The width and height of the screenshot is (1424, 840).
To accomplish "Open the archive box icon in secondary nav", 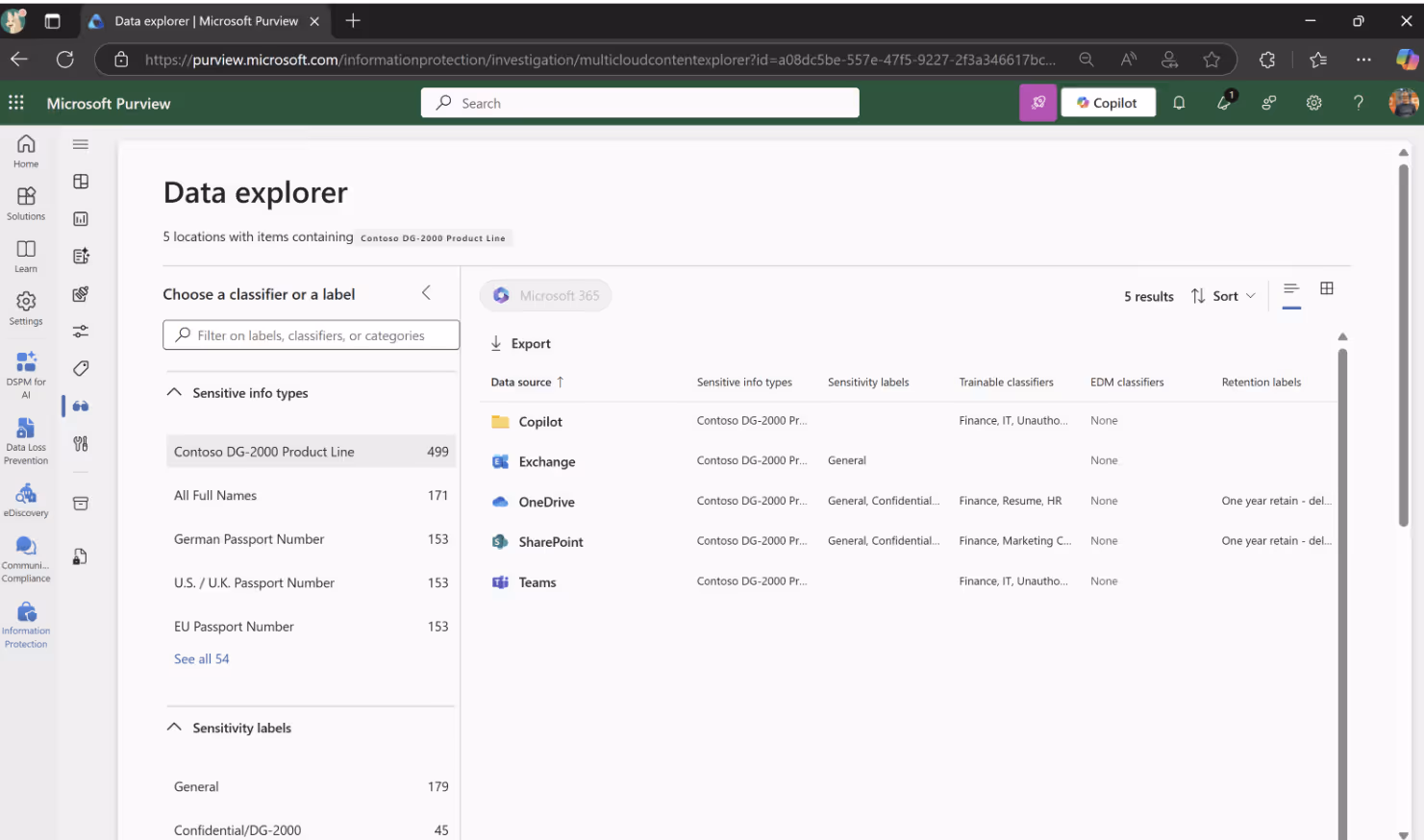I will click(81, 504).
